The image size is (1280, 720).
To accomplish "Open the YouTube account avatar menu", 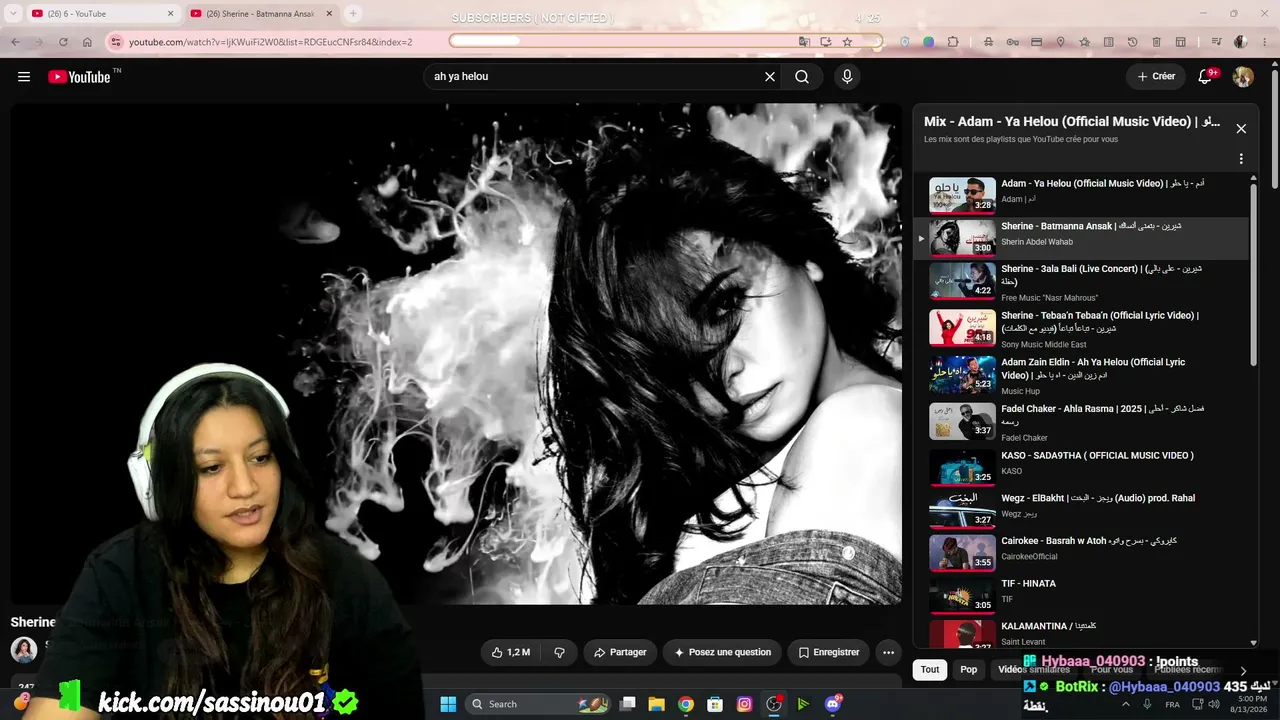I will click(1243, 77).
